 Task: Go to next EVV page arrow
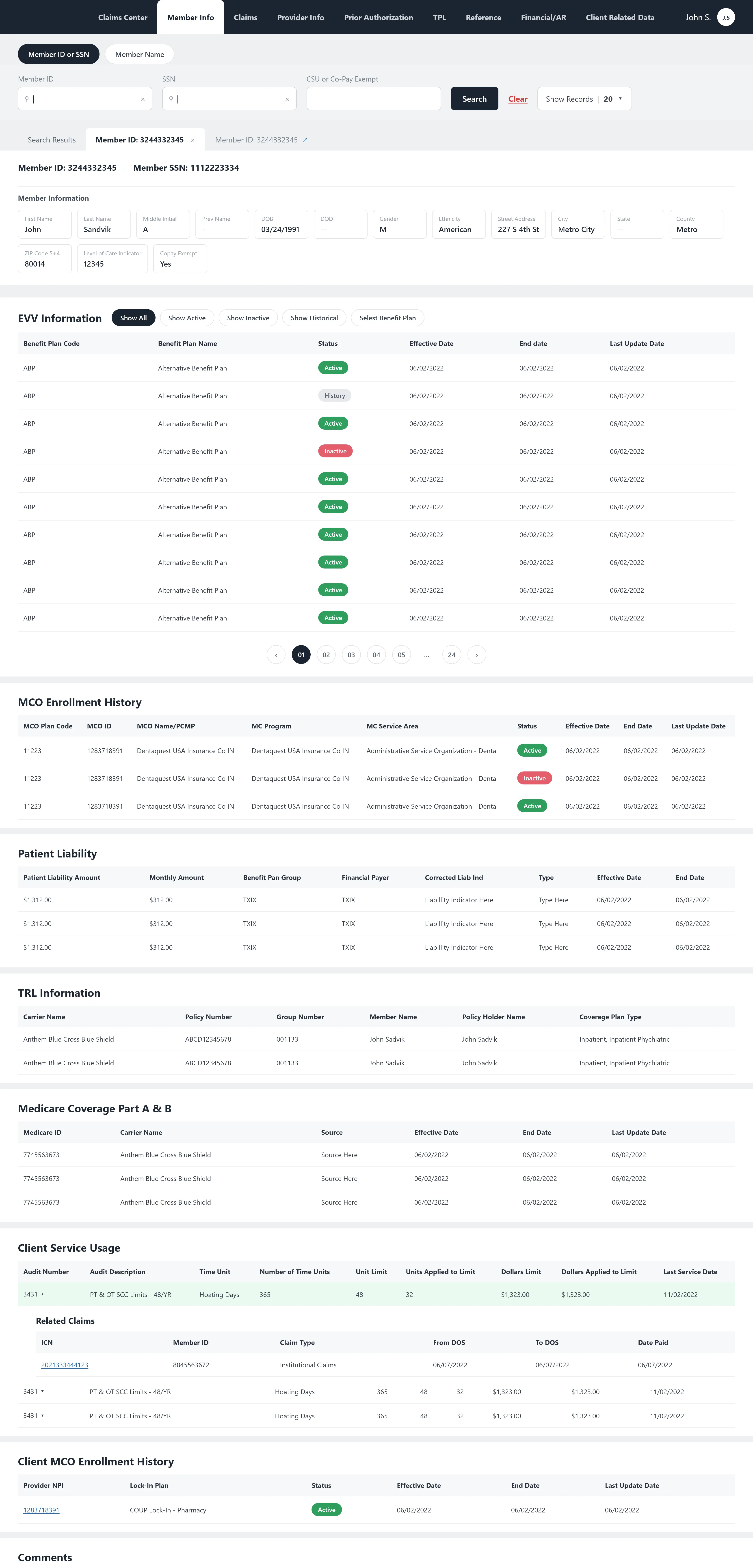[x=476, y=655]
